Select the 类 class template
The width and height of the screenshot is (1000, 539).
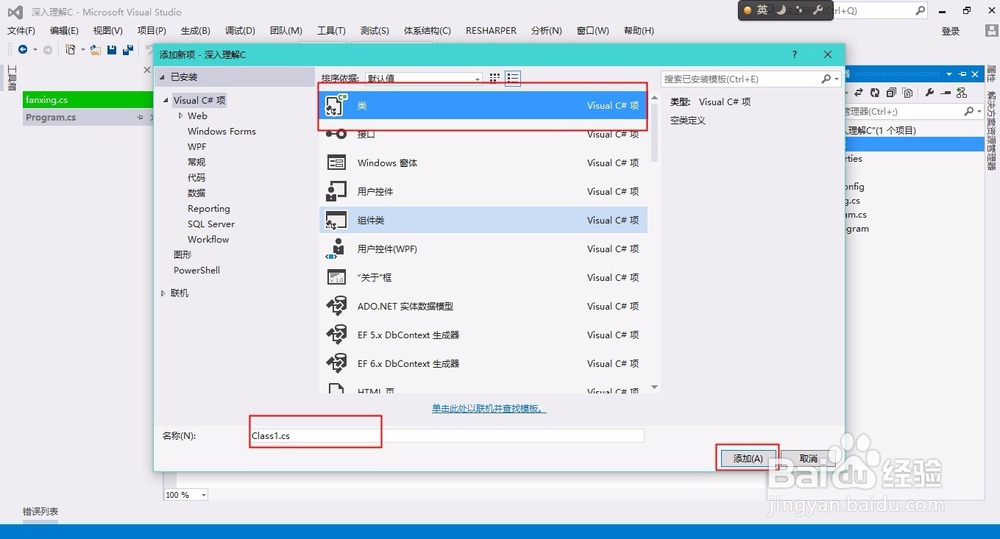point(483,105)
